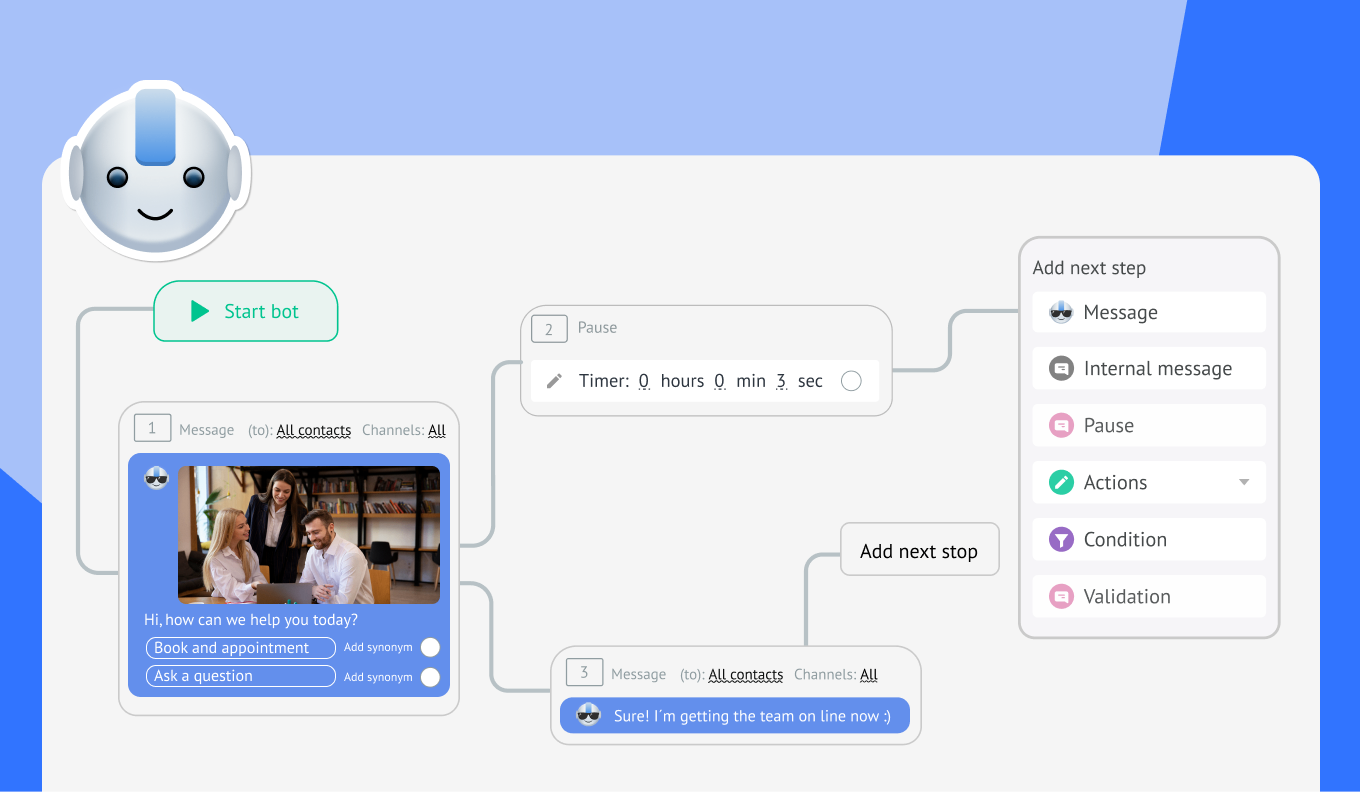Toggle the circle connector for Ask a question
1360x792 pixels.
[430, 677]
